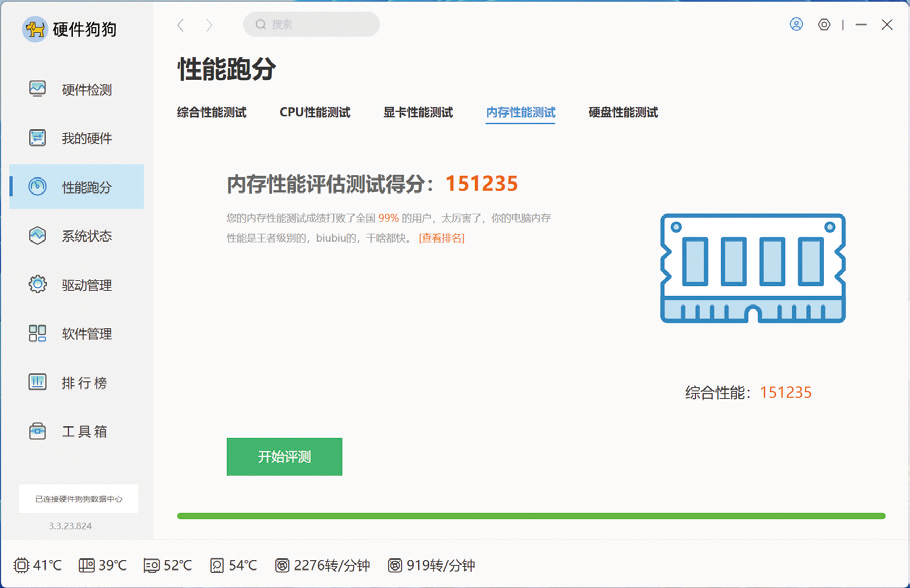This screenshot has width=910, height=588.
Task: Open the 查看排名 ranking link
Action: (x=440, y=238)
